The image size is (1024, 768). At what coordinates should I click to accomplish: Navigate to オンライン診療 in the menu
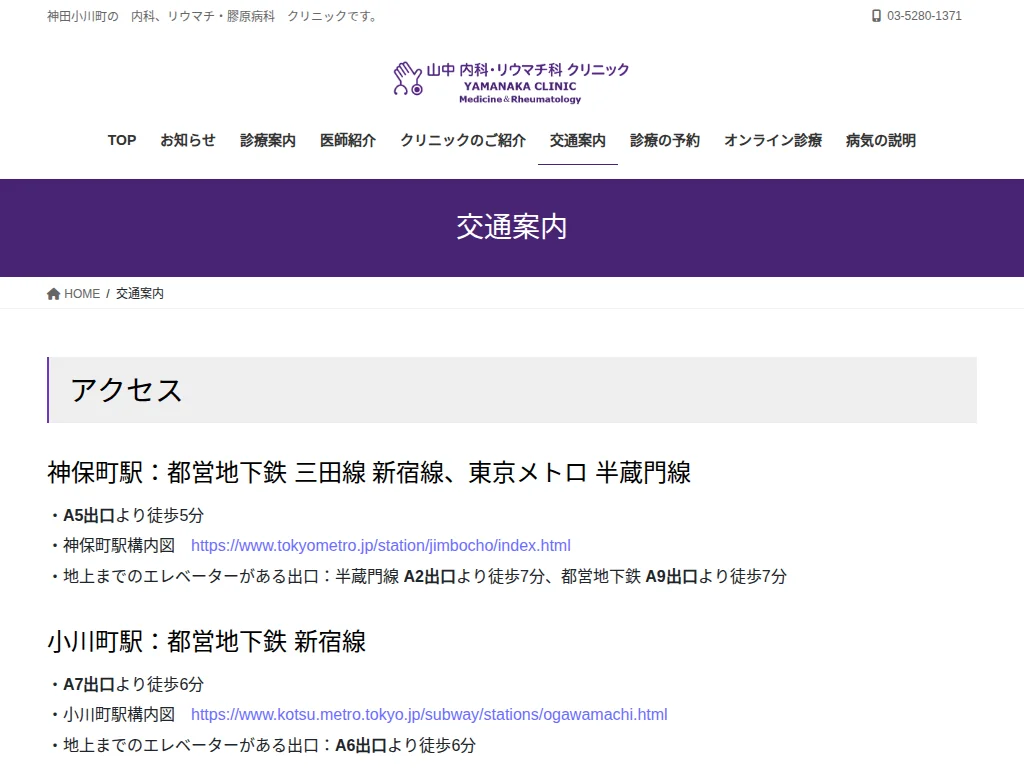coord(771,141)
